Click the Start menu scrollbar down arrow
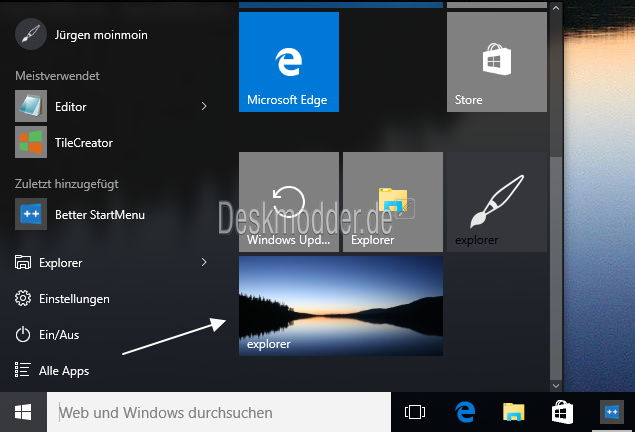This screenshot has height=432, width=635. 556,386
